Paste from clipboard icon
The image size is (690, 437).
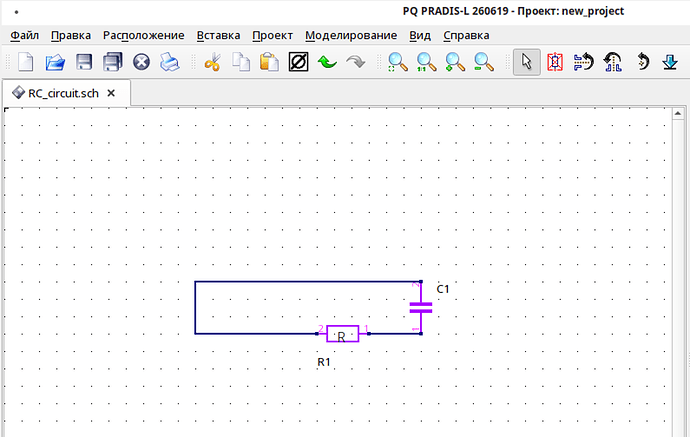tap(269, 62)
